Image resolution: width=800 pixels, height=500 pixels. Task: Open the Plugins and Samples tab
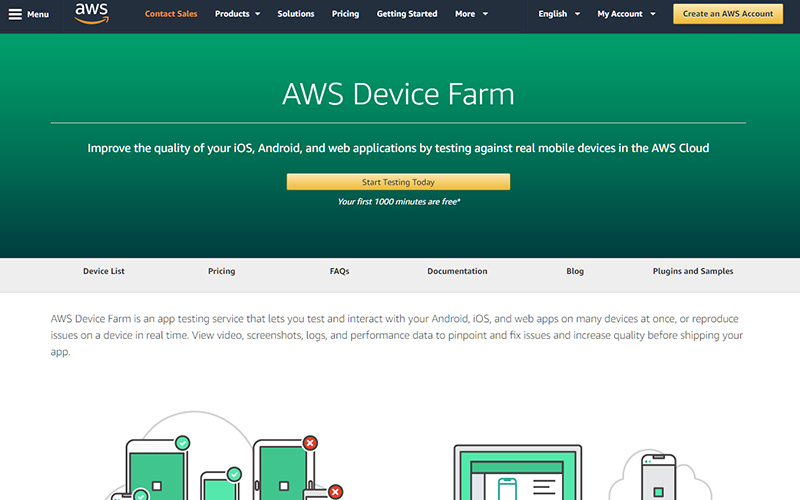click(x=693, y=271)
